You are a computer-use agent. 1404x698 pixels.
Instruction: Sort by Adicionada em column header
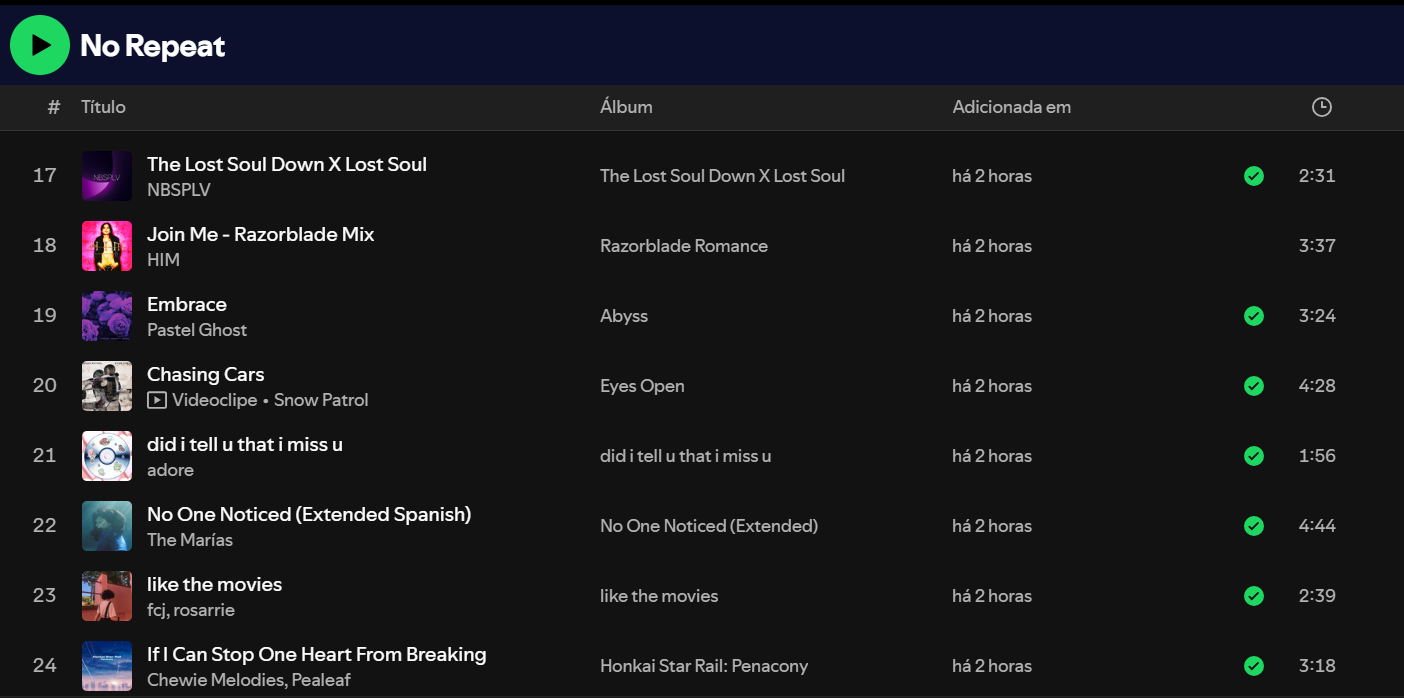point(1011,107)
